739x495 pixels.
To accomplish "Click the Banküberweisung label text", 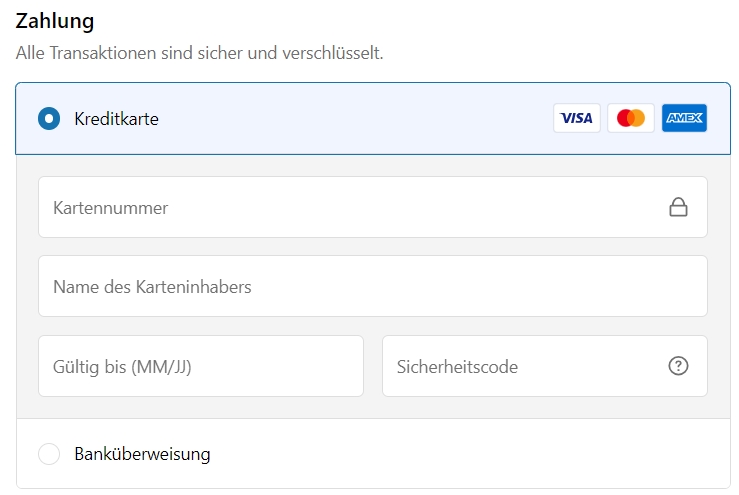I will pyautogui.click(x=142, y=454).
